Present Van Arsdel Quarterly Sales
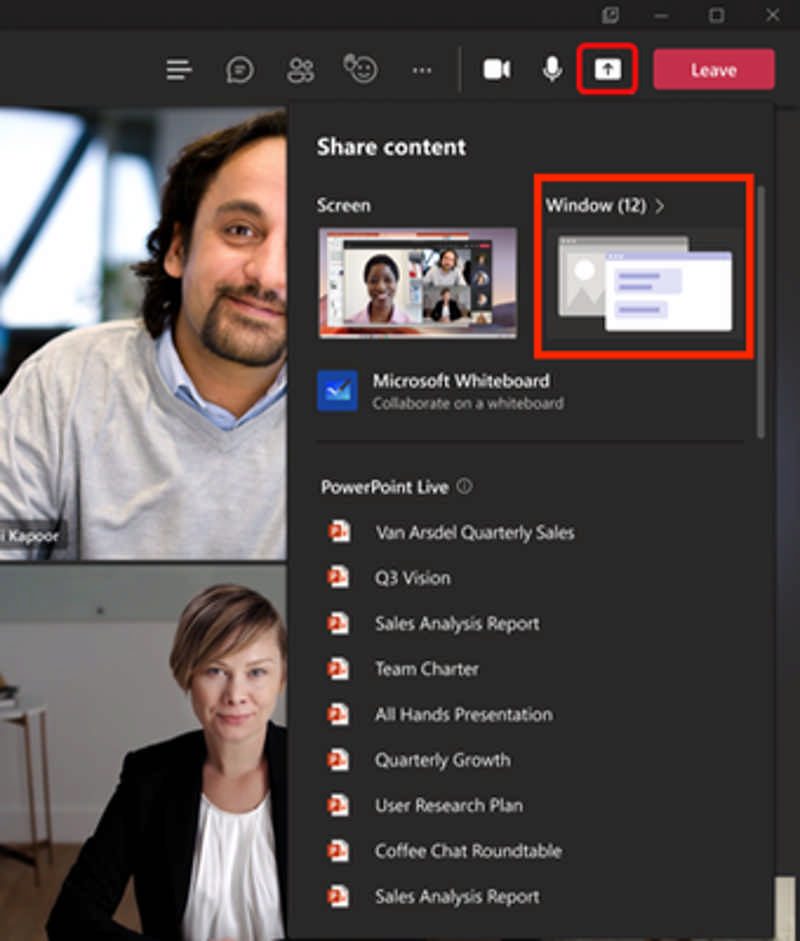 pyautogui.click(x=475, y=532)
